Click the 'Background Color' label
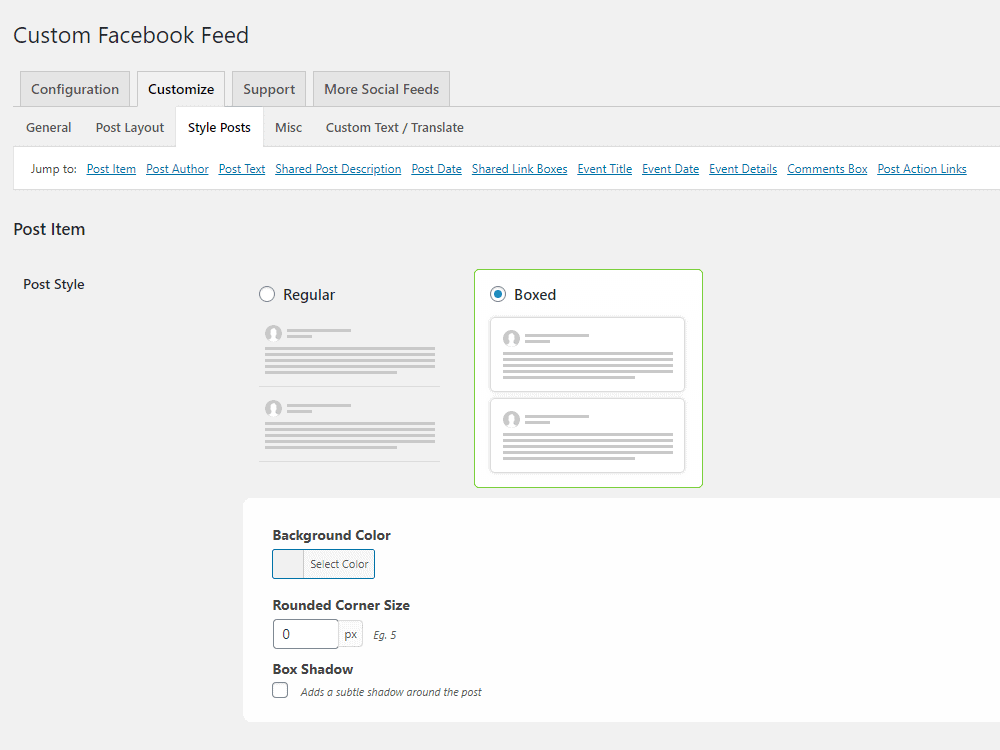The height and width of the screenshot is (750, 1000). coord(332,535)
